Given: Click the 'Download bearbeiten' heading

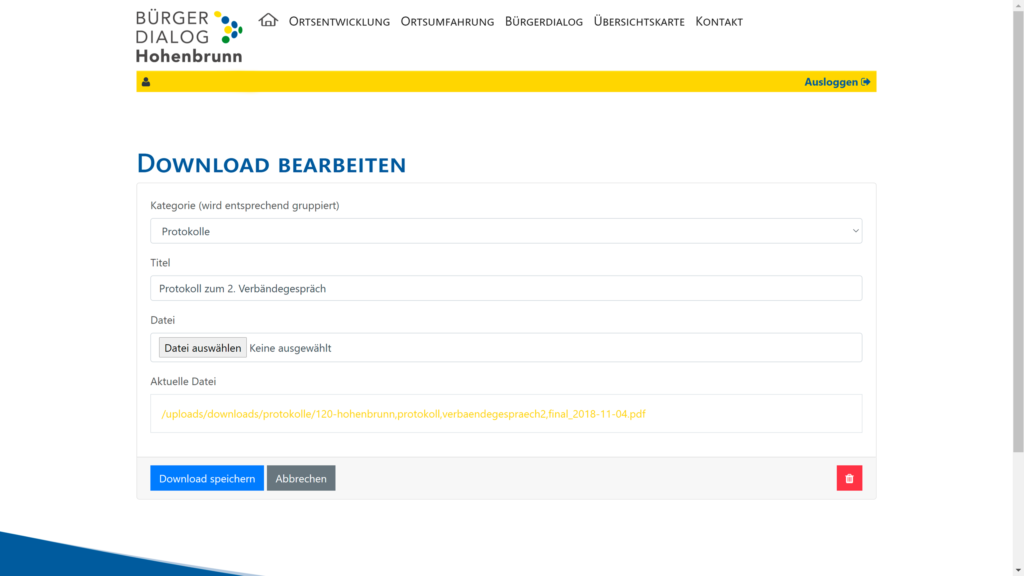Looking at the screenshot, I should click(271, 163).
